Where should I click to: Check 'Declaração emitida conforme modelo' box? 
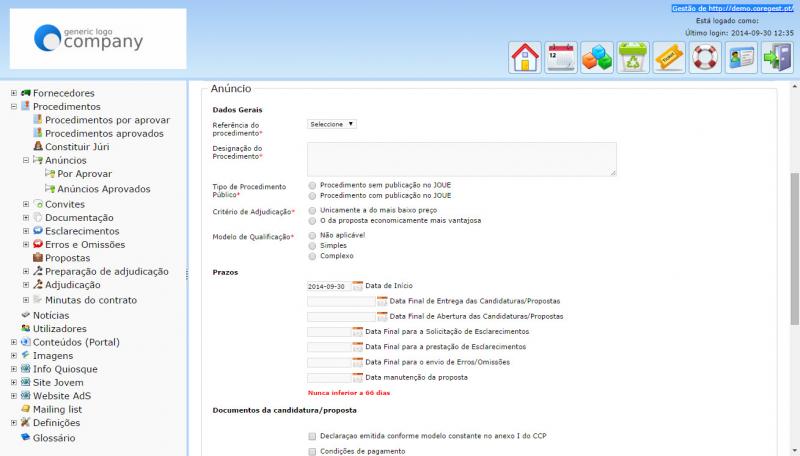(313, 436)
